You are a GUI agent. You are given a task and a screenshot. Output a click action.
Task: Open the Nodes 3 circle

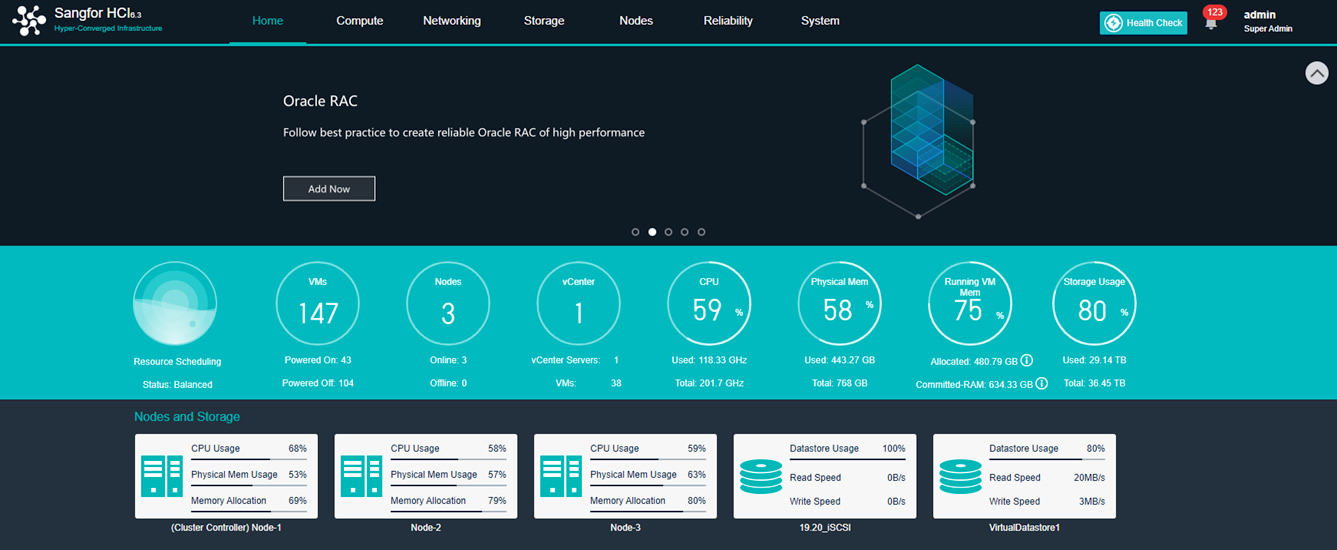coord(448,304)
